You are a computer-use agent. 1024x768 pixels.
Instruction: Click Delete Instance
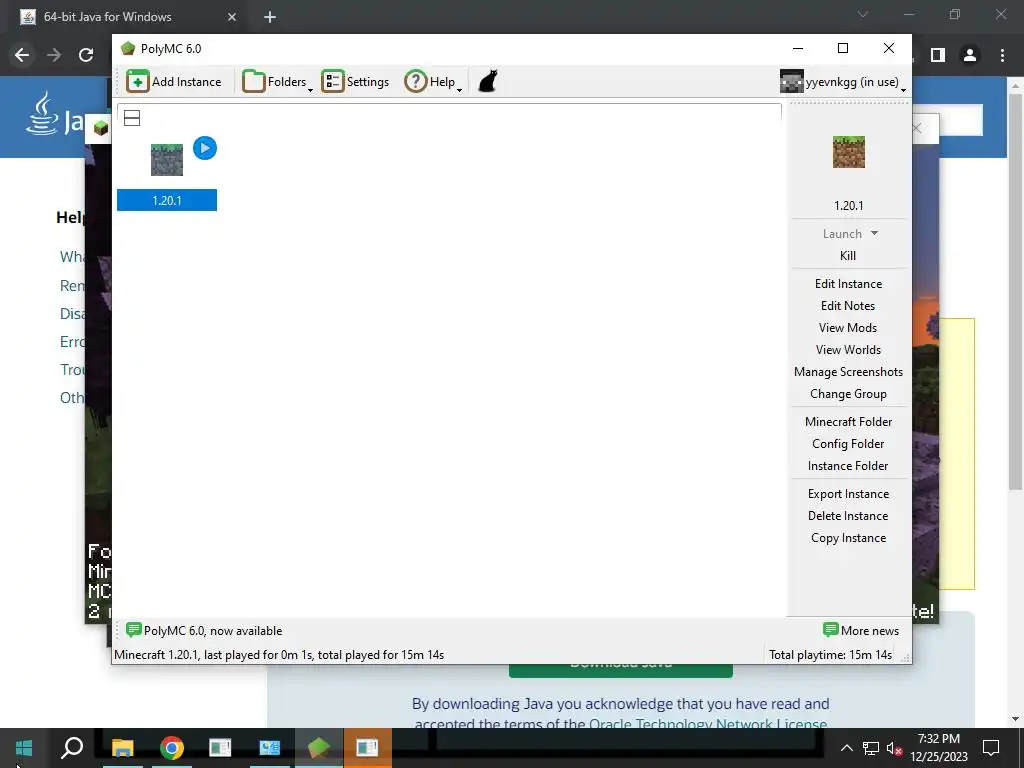pyautogui.click(x=848, y=516)
